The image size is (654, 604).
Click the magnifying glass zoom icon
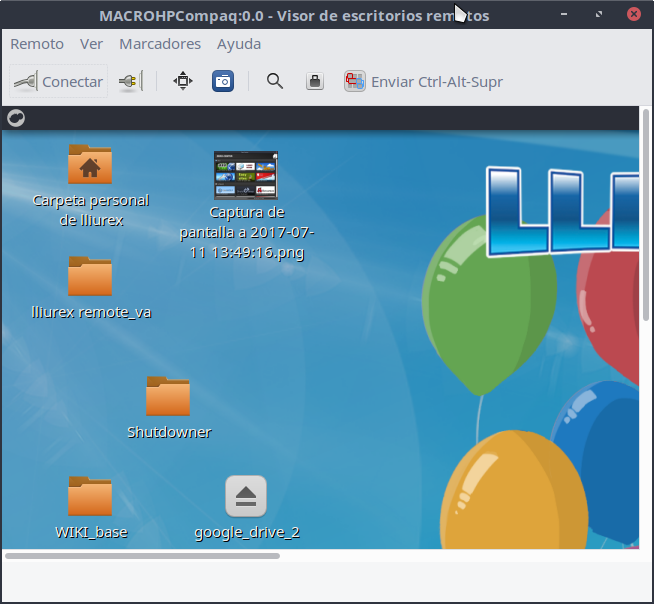click(x=275, y=82)
